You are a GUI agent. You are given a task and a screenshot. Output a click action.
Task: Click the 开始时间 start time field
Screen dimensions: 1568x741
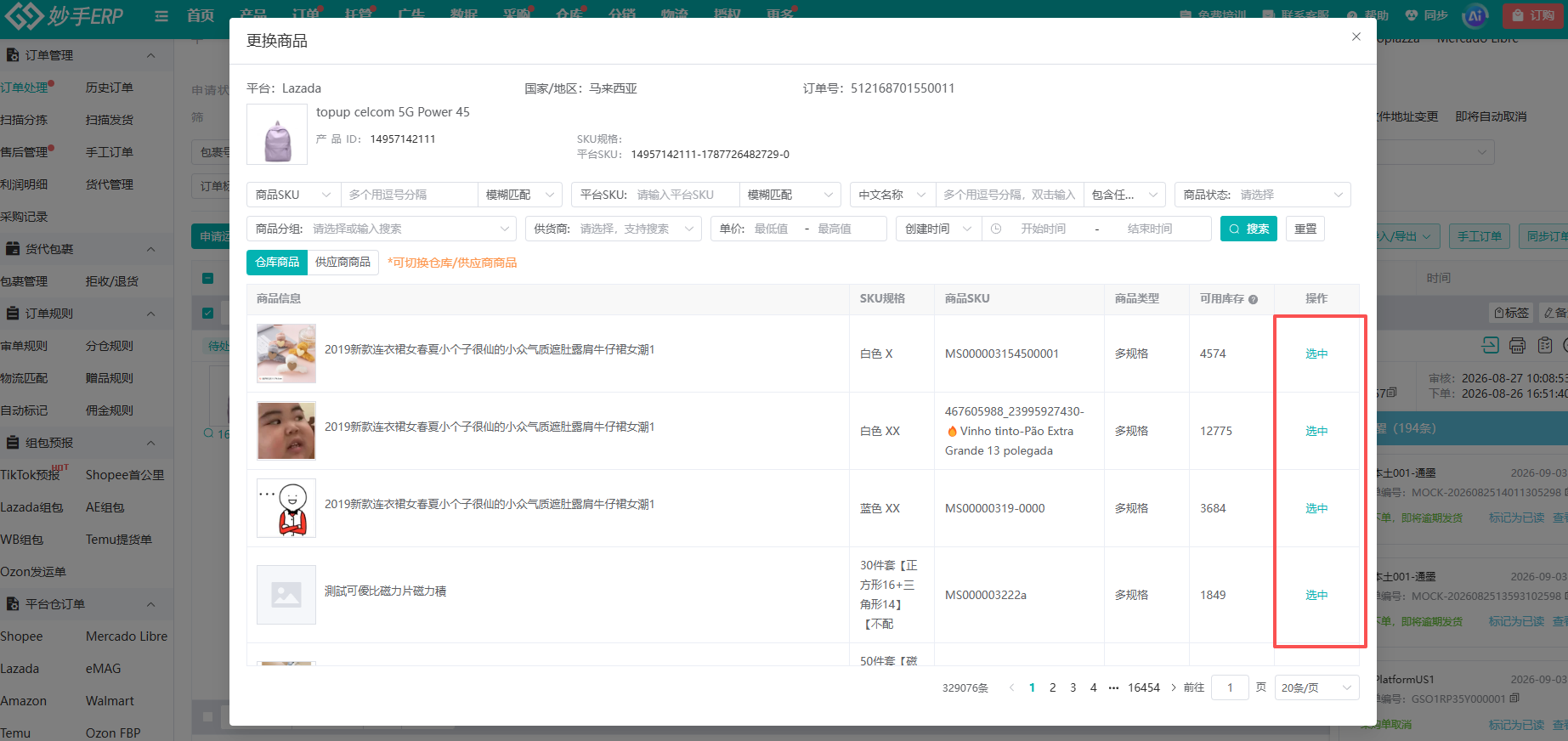point(1043,229)
